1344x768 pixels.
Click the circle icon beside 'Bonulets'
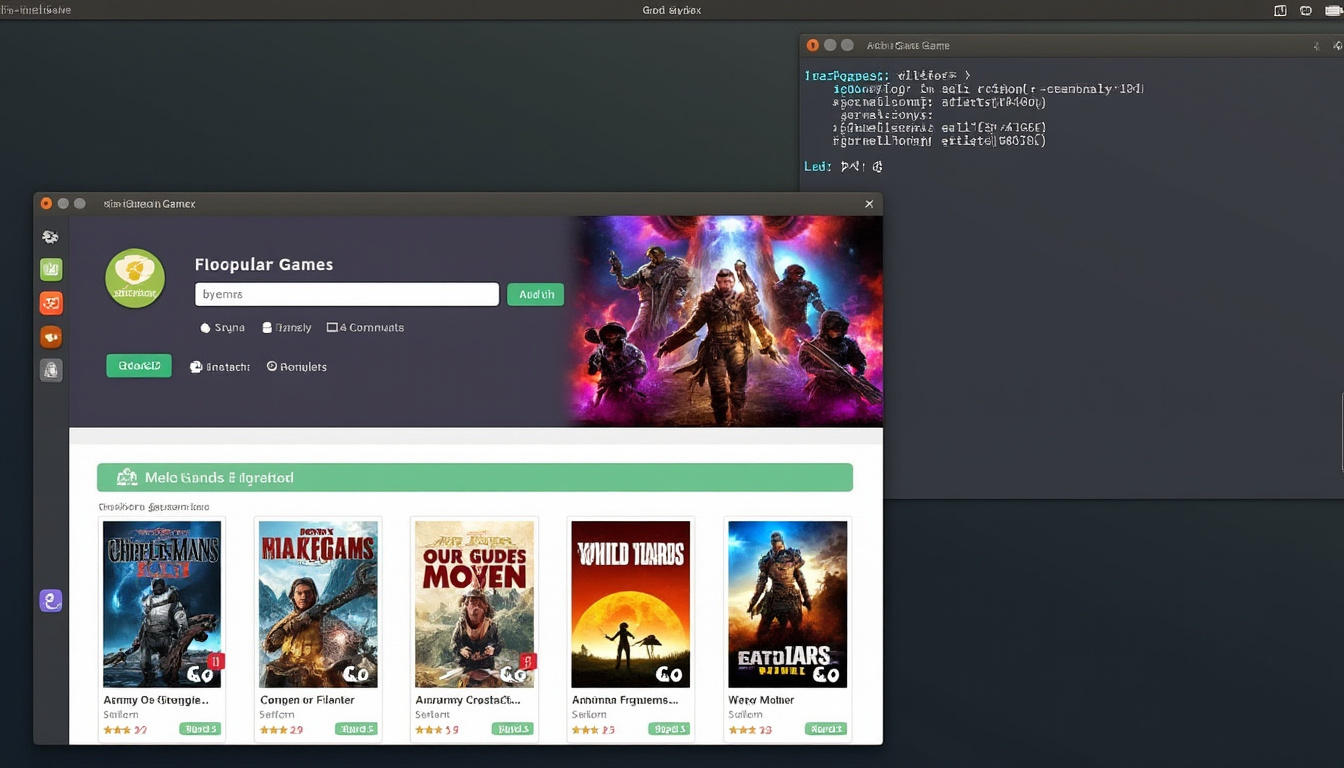272,367
